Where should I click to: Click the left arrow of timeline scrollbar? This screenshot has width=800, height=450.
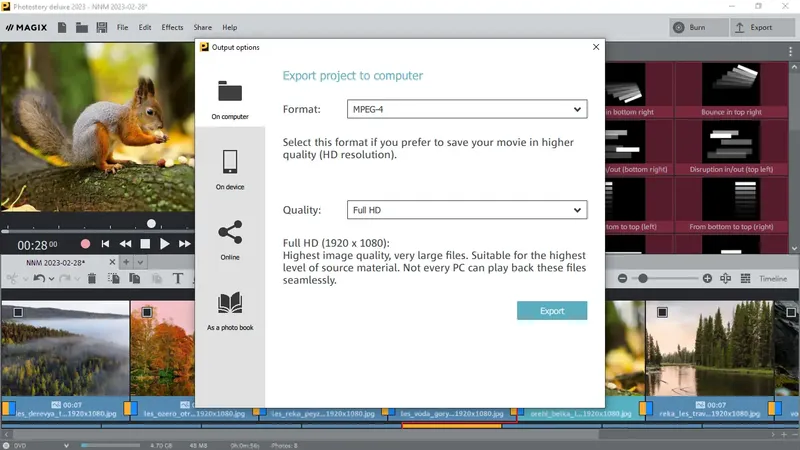pos(6,435)
